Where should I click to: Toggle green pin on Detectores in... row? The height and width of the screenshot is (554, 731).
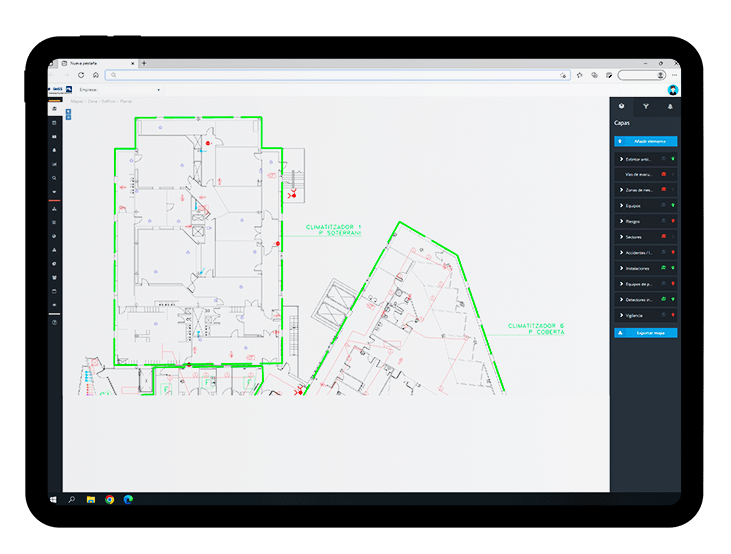tap(673, 299)
